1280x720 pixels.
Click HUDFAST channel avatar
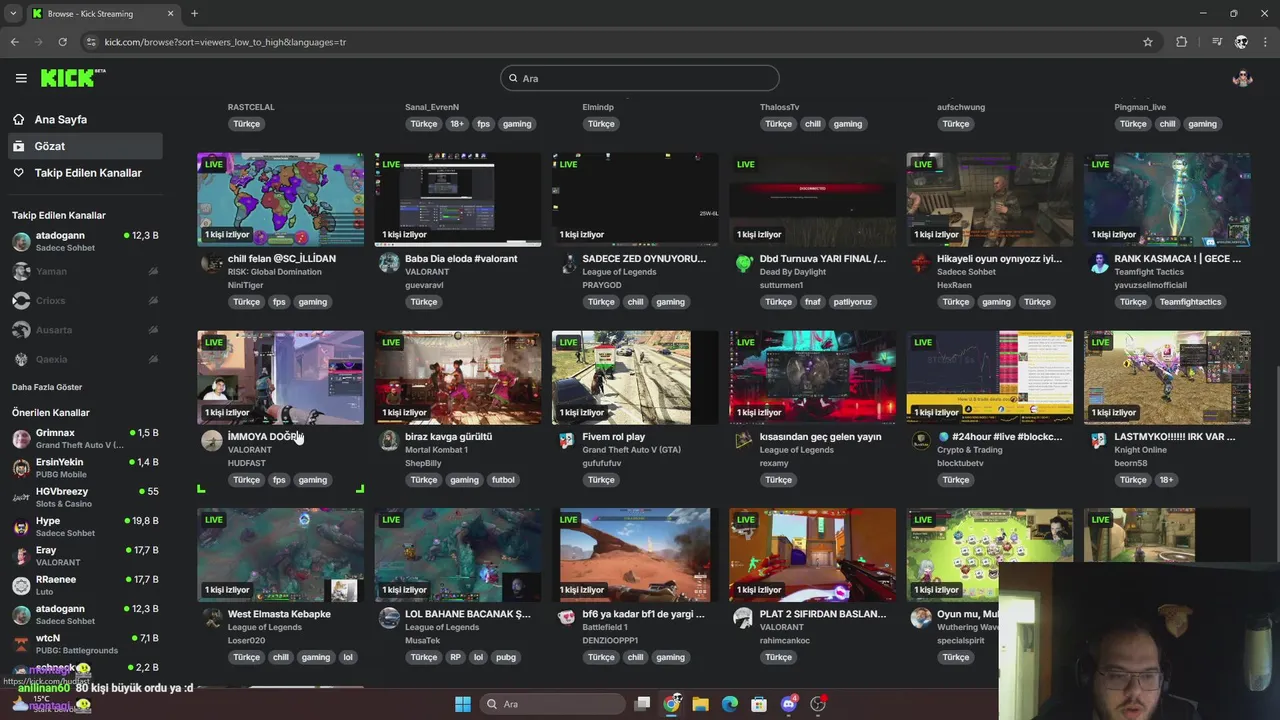(212, 440)
